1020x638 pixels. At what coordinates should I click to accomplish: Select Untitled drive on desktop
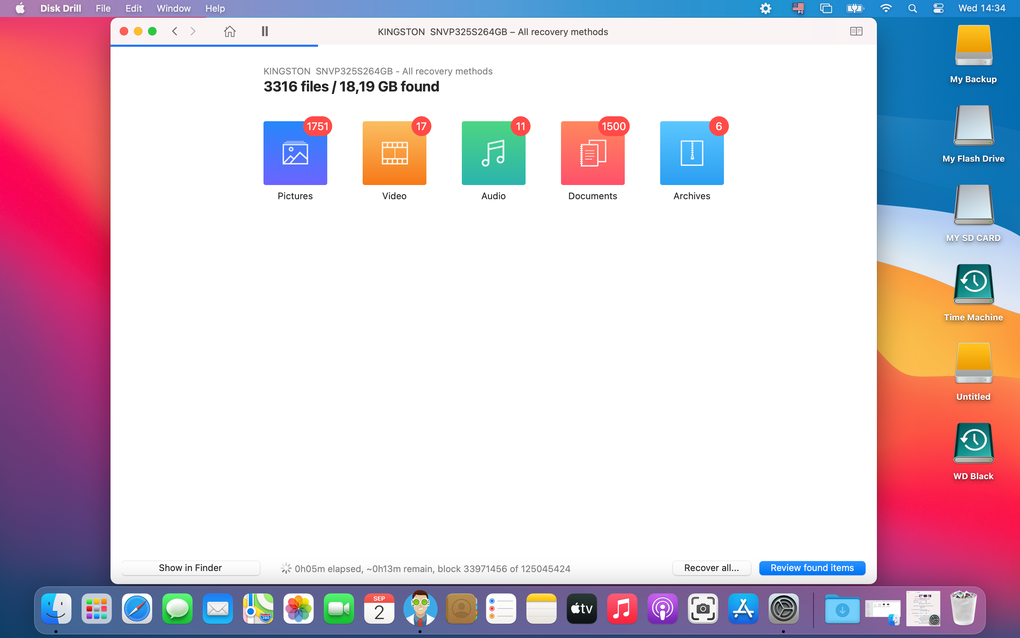pos(973,372)
